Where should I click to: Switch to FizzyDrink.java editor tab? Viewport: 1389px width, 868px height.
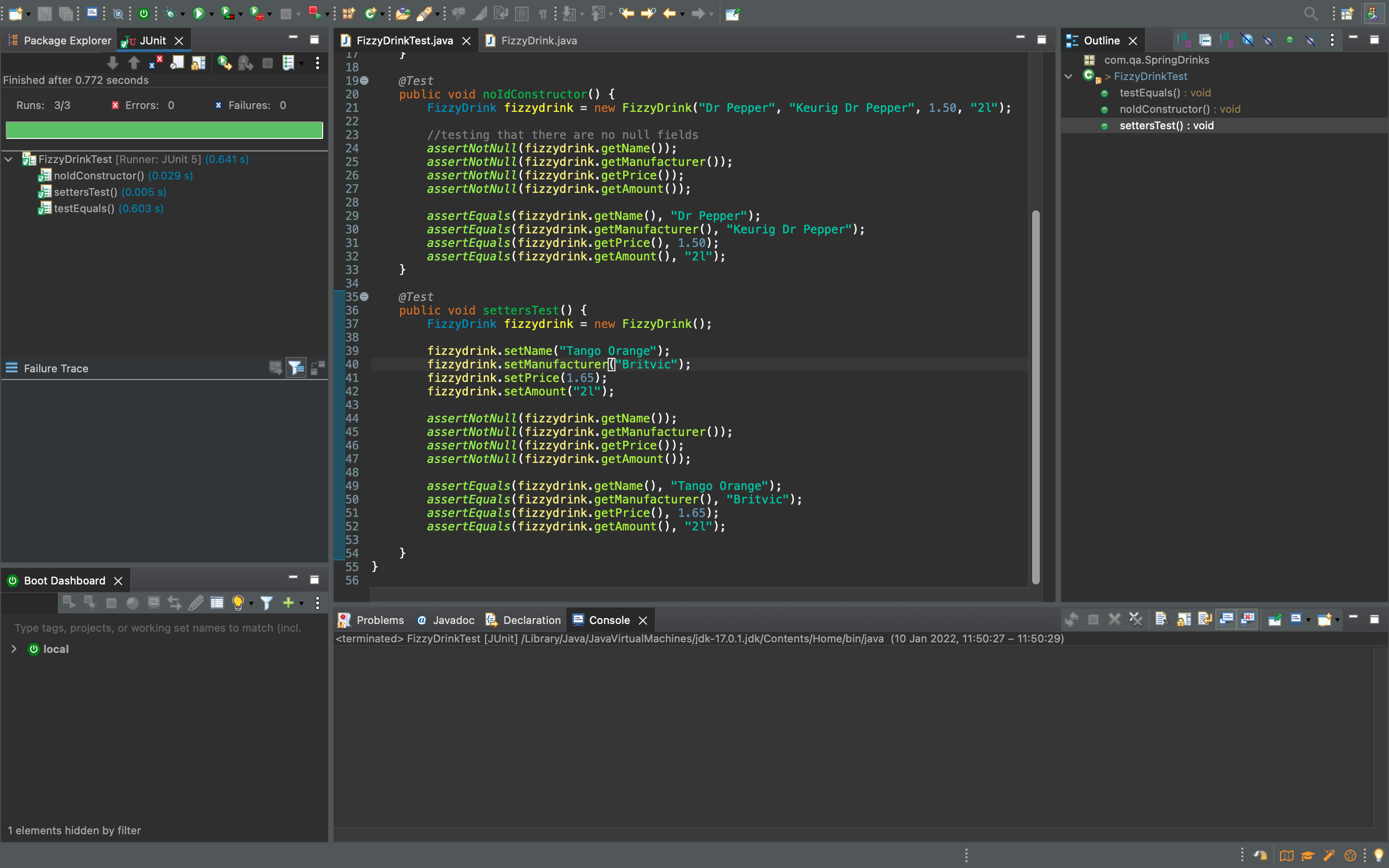[538, 40]
